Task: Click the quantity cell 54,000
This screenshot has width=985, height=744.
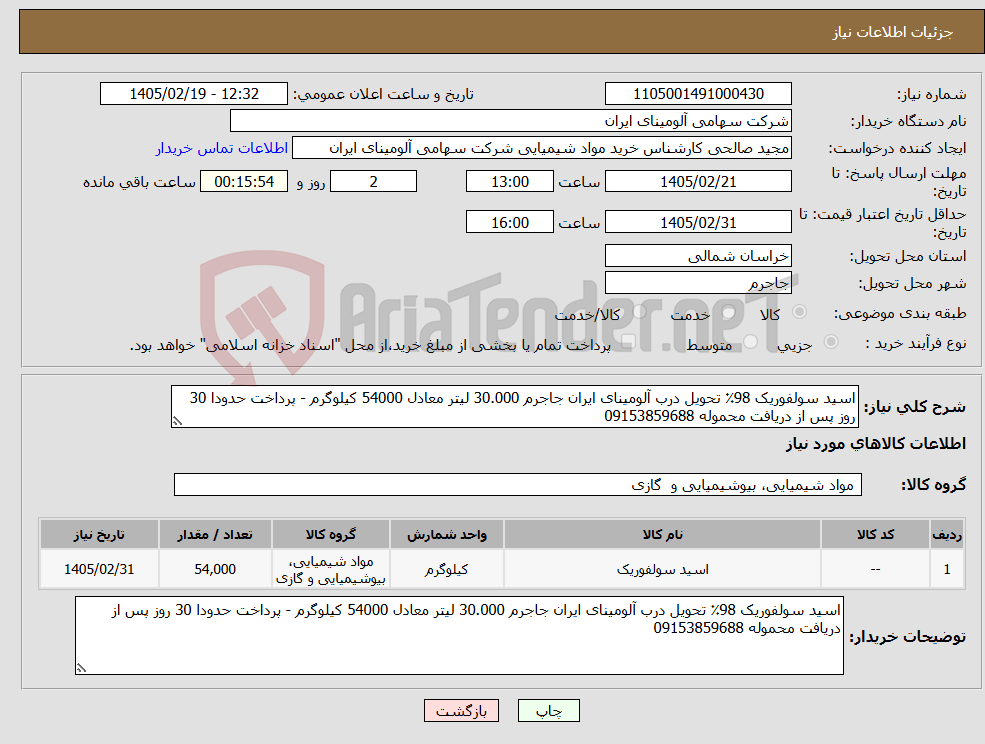Action: coord(215,569)
